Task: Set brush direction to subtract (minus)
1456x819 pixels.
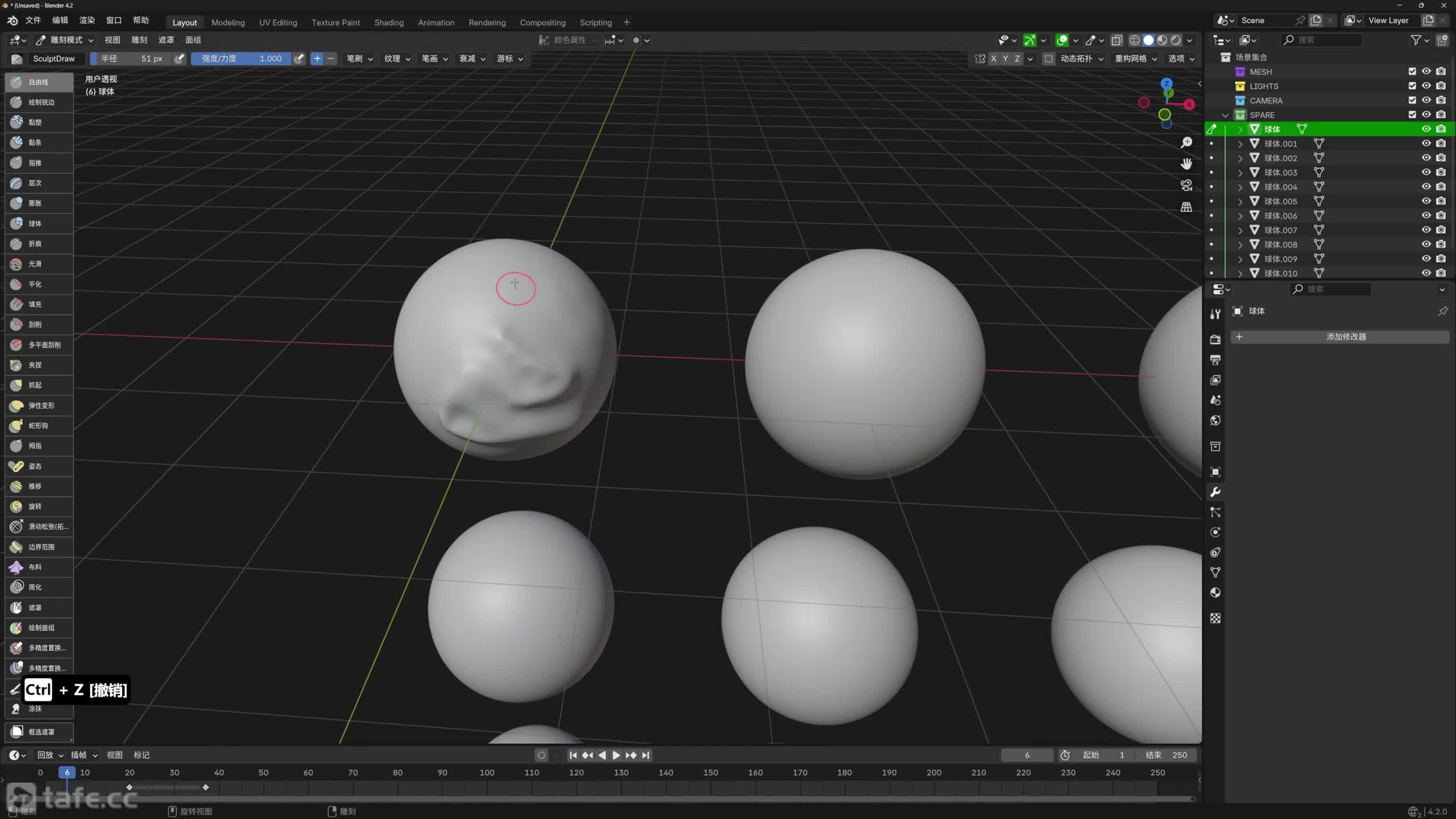Action: 331,59
